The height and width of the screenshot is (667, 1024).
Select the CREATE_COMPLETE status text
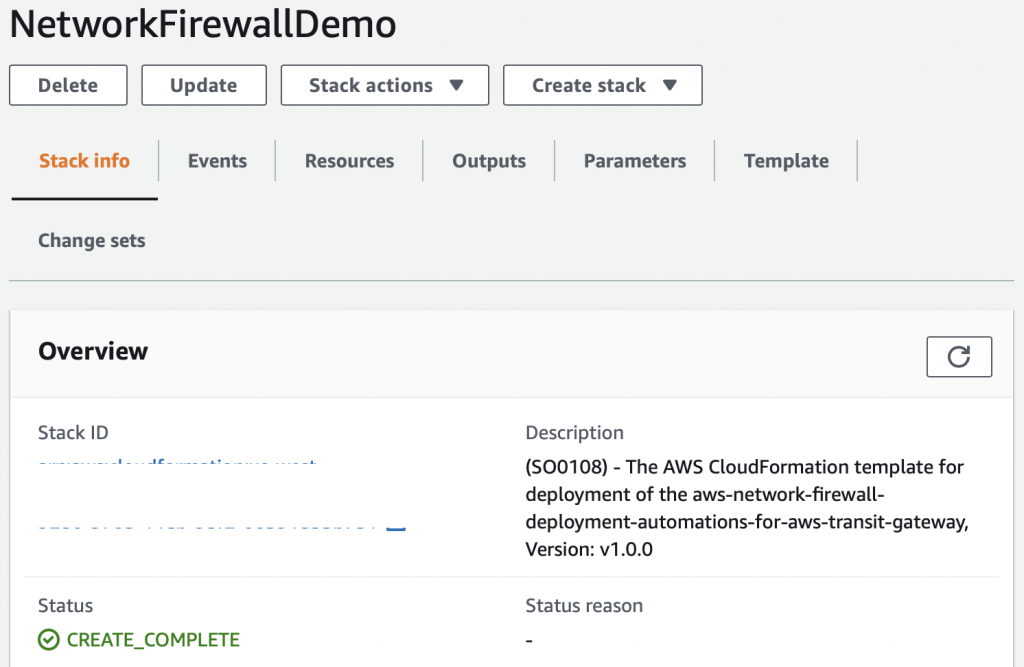coord(153,640)
